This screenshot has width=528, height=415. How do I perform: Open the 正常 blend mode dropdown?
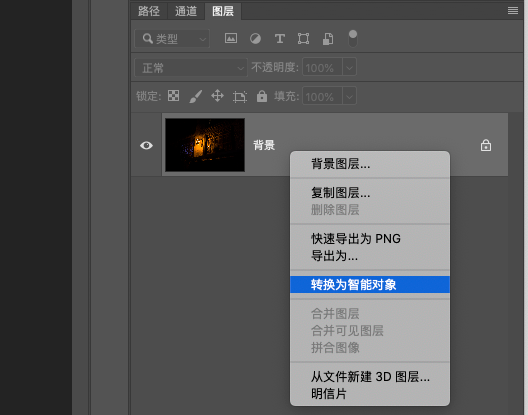pyautogui.click(x=191, y=68)
